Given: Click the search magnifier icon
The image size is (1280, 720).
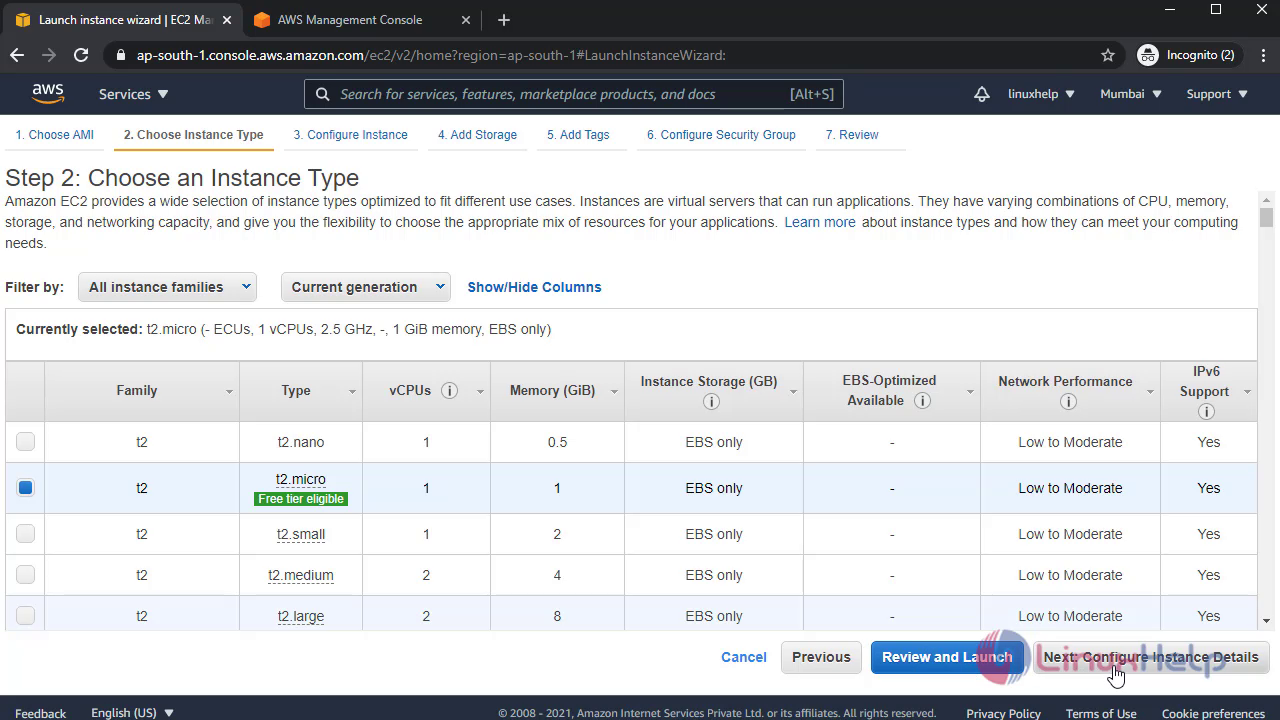Looking at the screenshot, I should click(x=322, y=94).
